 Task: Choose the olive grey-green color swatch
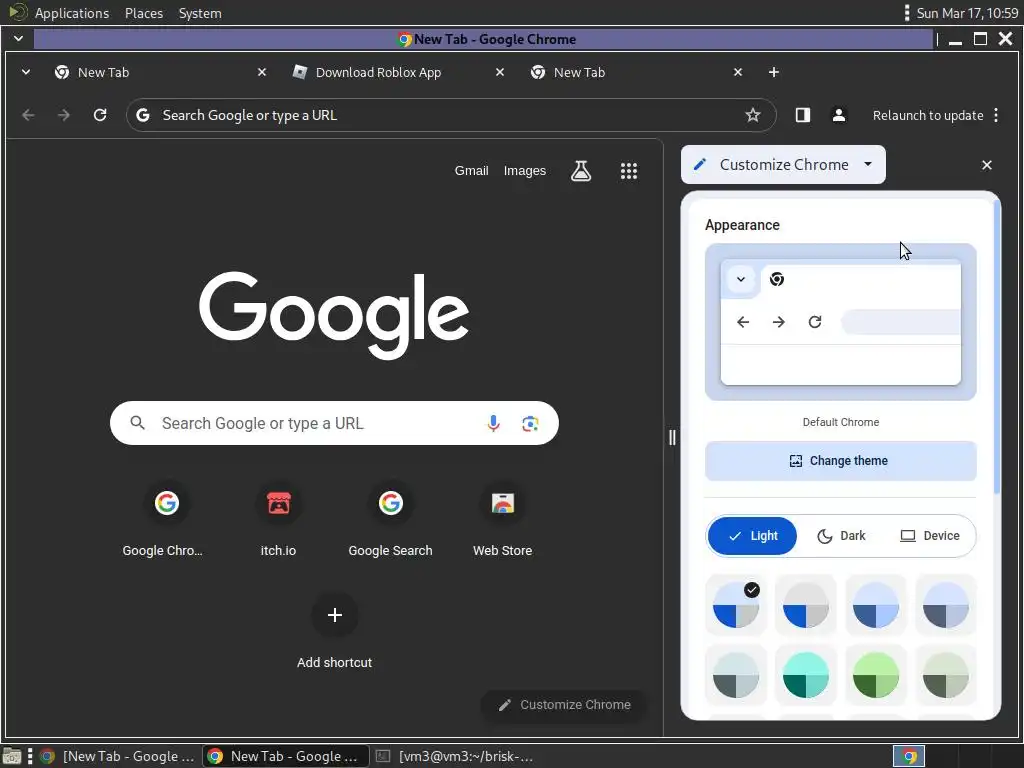click(x=946, y=675)
